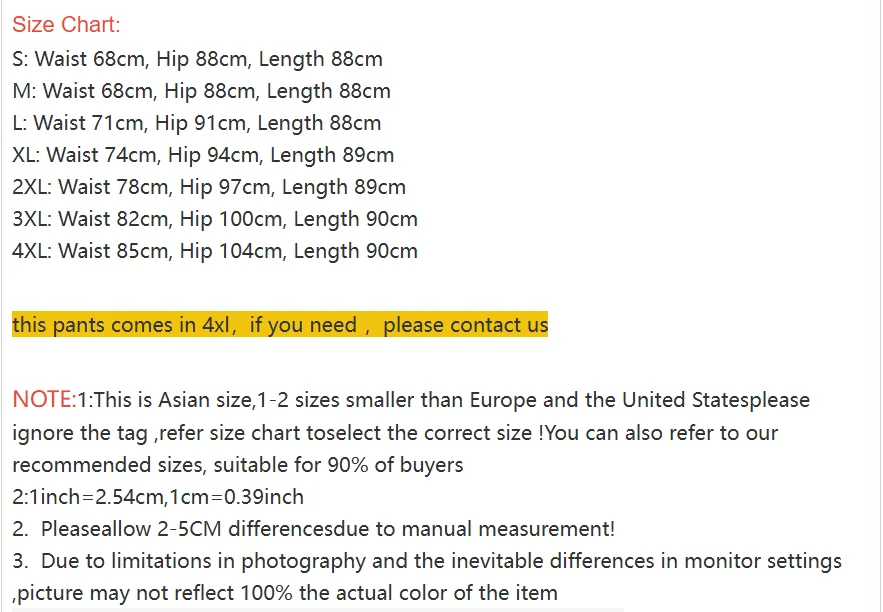Viewport: 883px width, 612px height.
Task: Click the 2-5CM manual measurement note
Action: tap(313, 529)
